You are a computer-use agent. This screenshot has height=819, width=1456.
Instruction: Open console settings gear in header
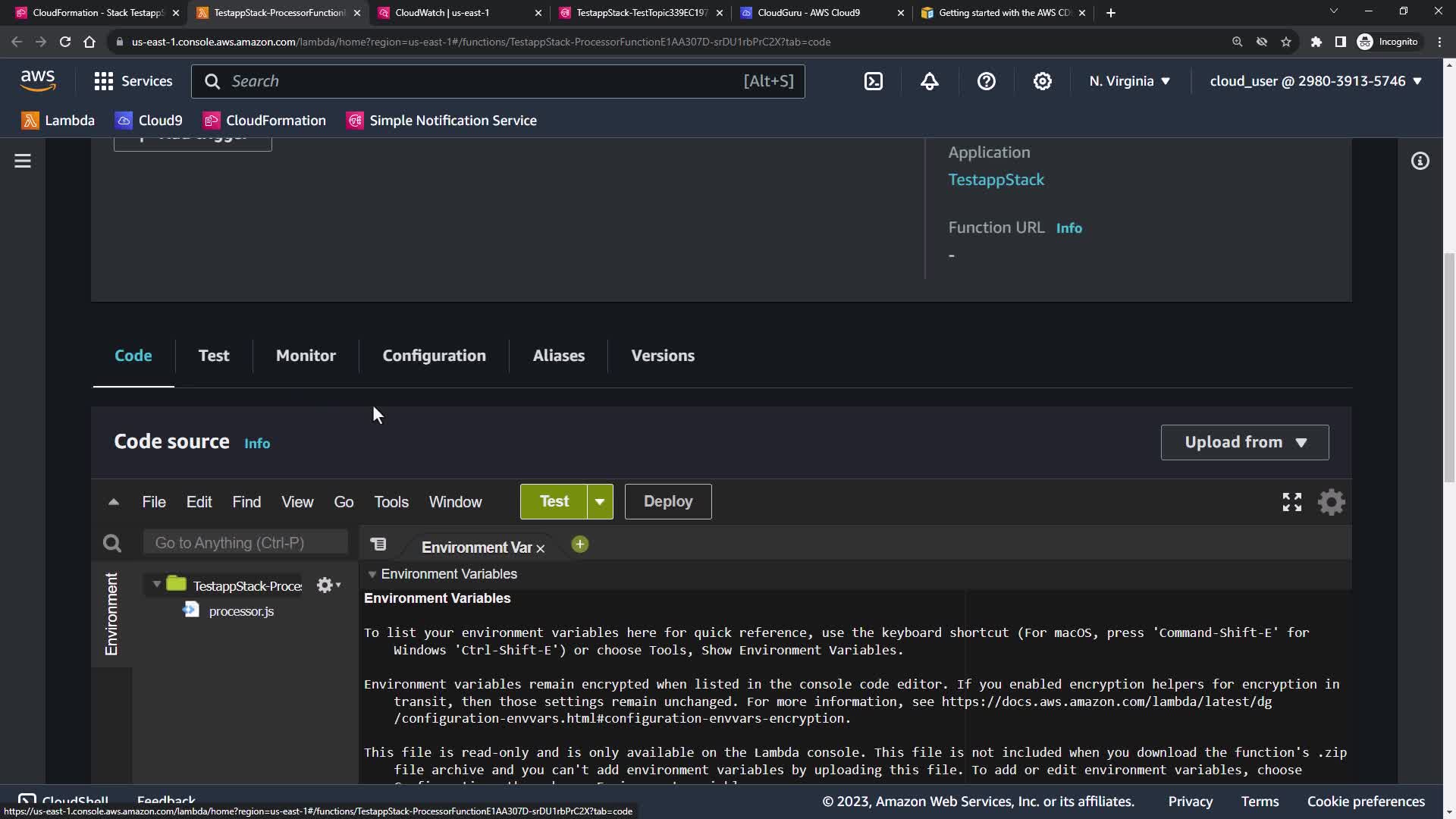(1043, 81)
